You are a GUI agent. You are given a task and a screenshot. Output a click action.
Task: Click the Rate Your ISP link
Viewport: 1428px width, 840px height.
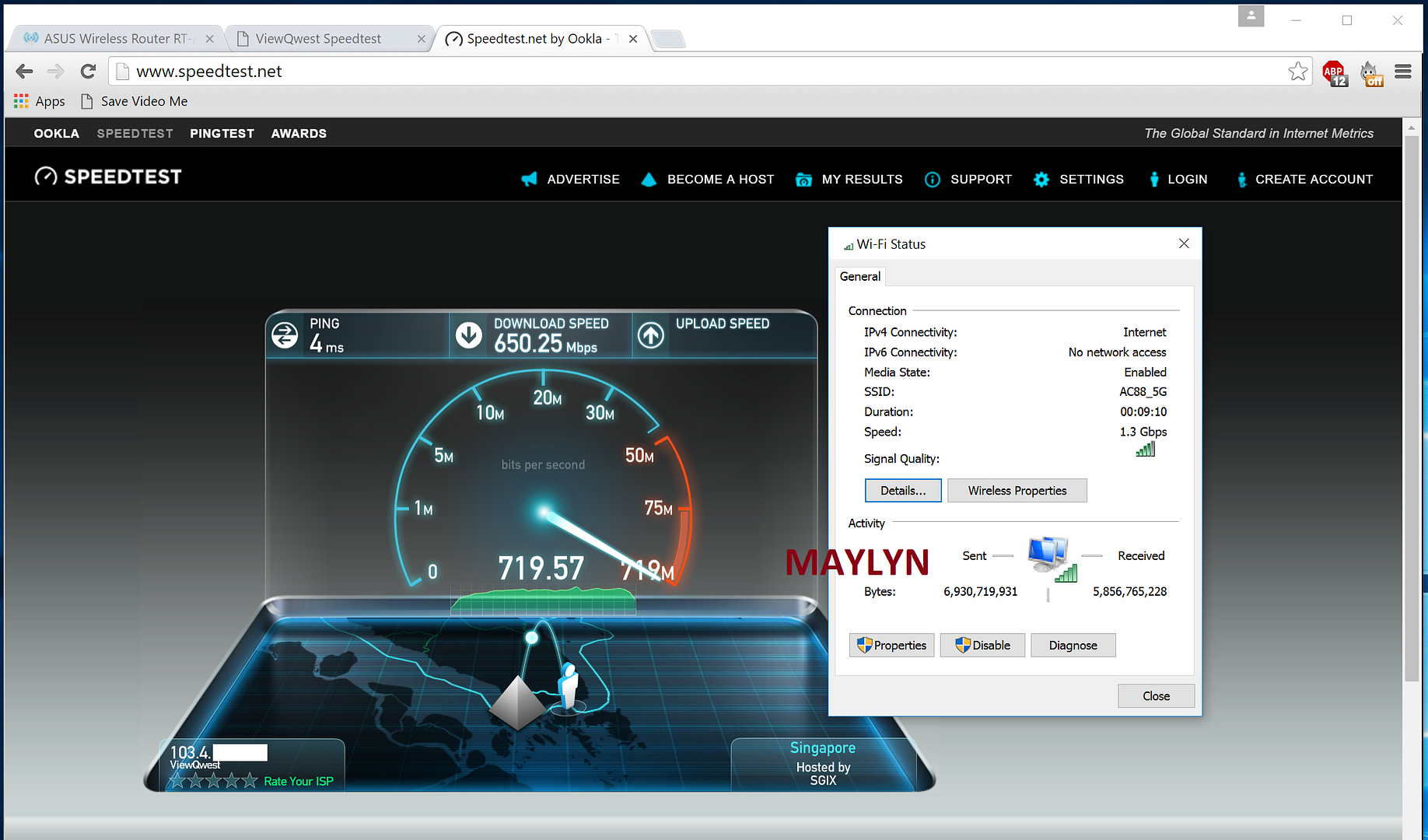[x=298, y=781]
